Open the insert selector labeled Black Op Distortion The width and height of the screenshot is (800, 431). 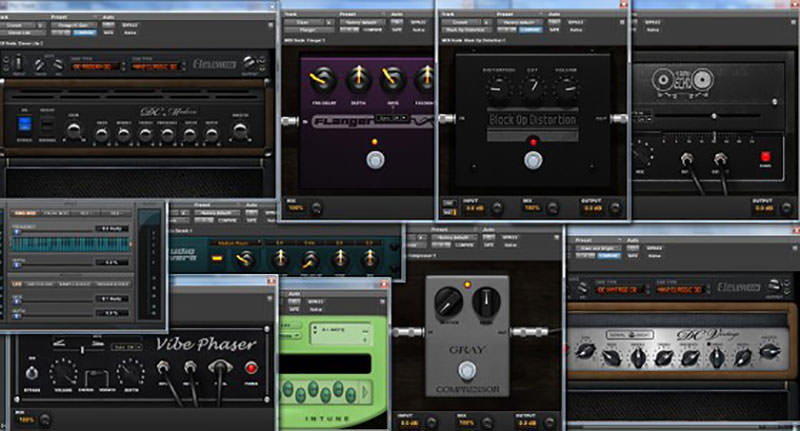(x=465, y=30)
